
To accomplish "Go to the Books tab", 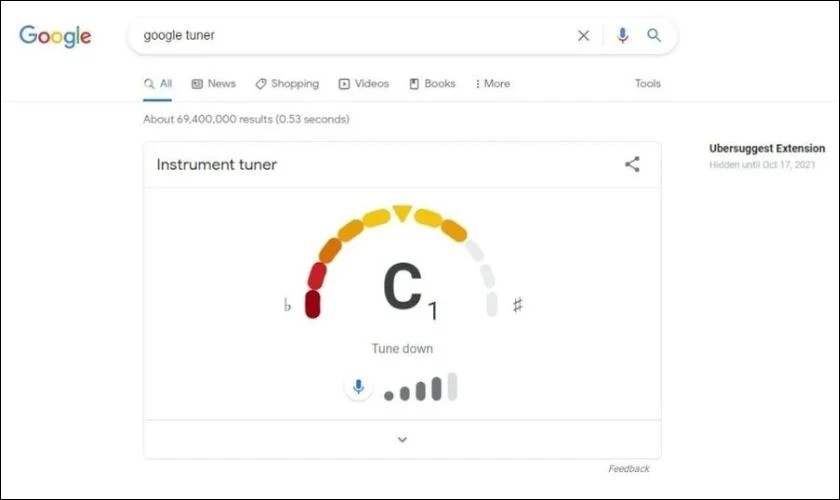I will tap(432, 84).
